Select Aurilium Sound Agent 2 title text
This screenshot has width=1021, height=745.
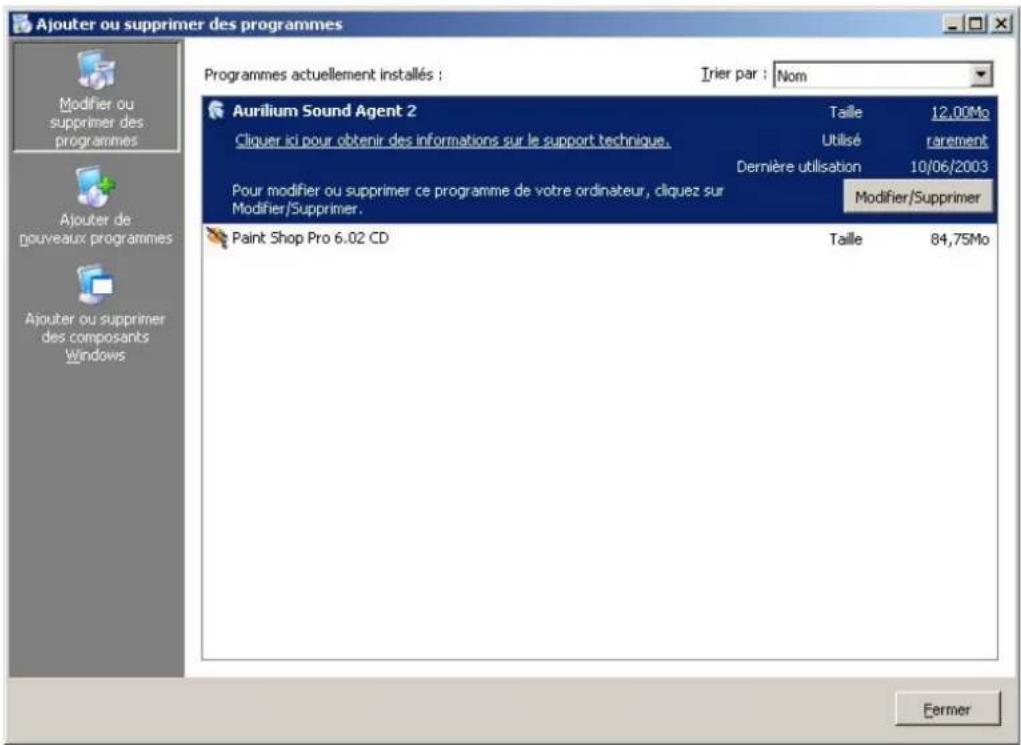pyautogui.click(x=324, y=111)
